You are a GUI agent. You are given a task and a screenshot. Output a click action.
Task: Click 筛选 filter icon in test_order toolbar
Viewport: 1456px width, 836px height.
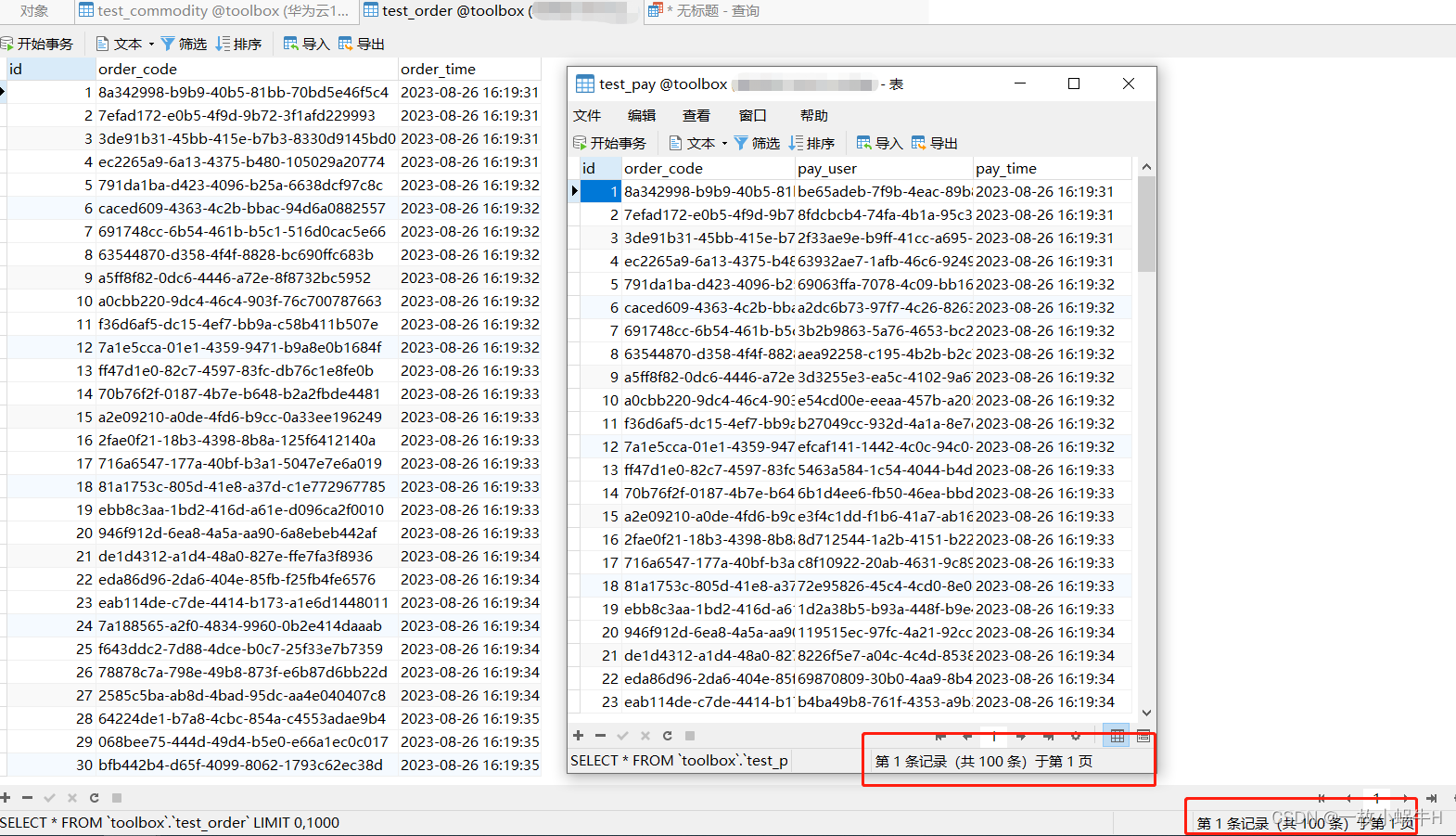184,44
